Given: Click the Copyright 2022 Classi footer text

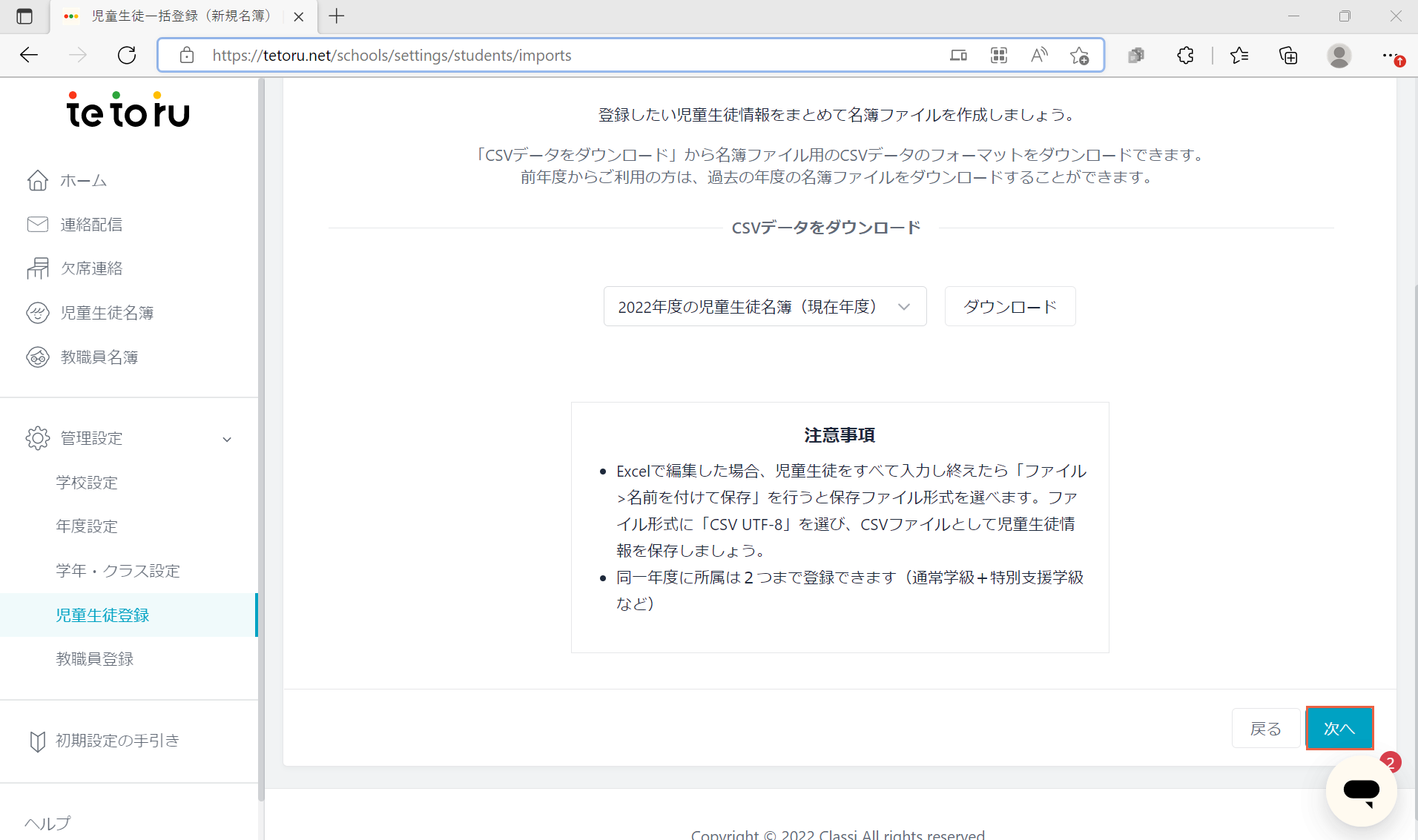Looking at the screenshot, I should [x=838, y=834].
